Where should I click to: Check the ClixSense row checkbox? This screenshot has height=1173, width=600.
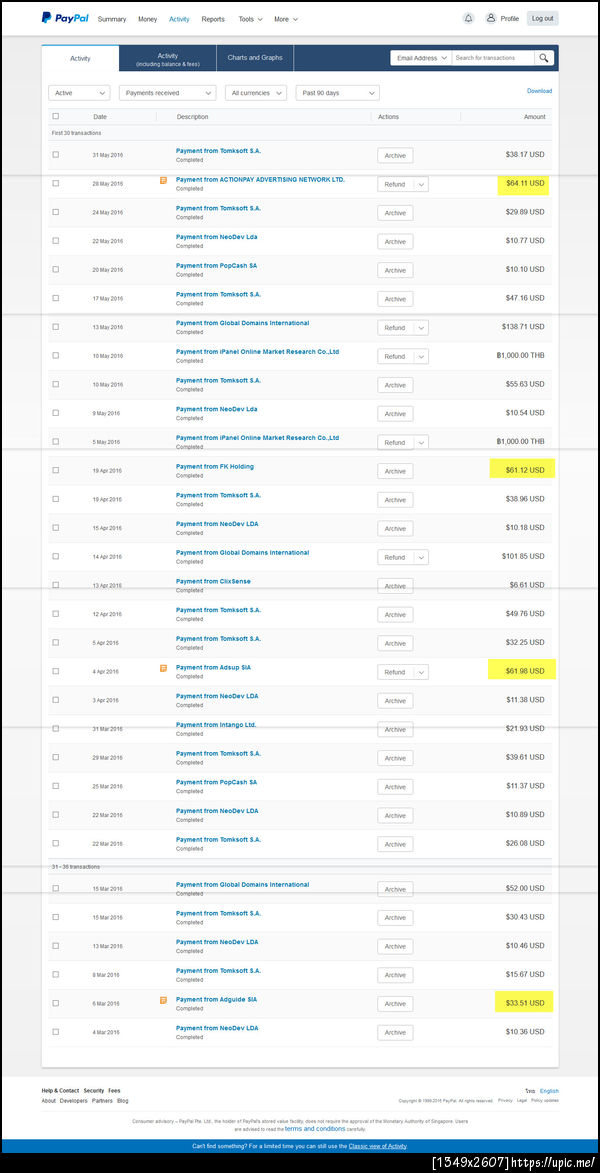pyautogui.click(x=55, y=585)
